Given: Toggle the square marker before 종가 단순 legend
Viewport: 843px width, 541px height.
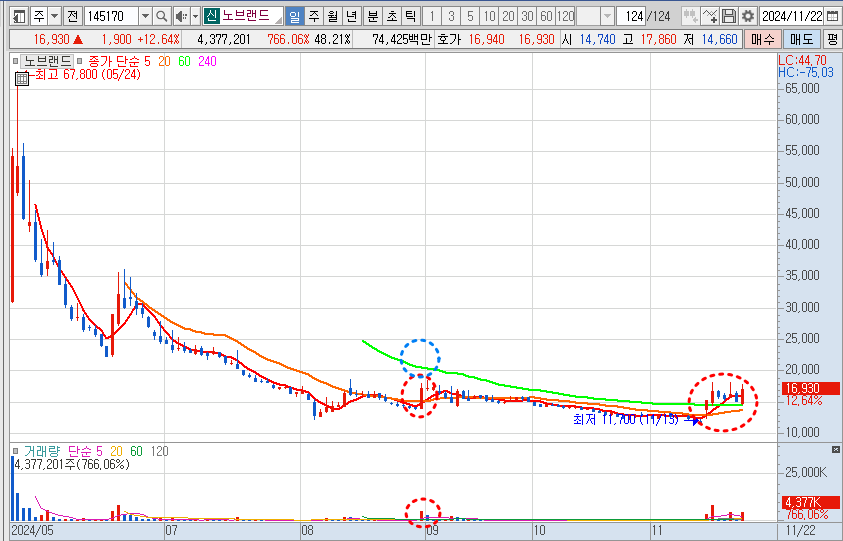Looking at the screenshot, I should click(x=80, y=61).
